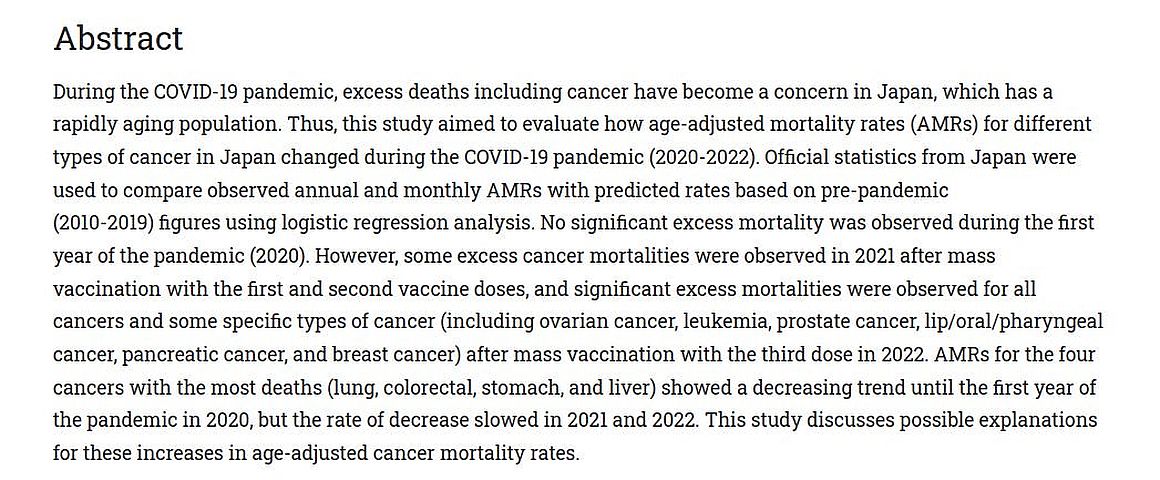Click the Abstract heading

click(118, 38)
